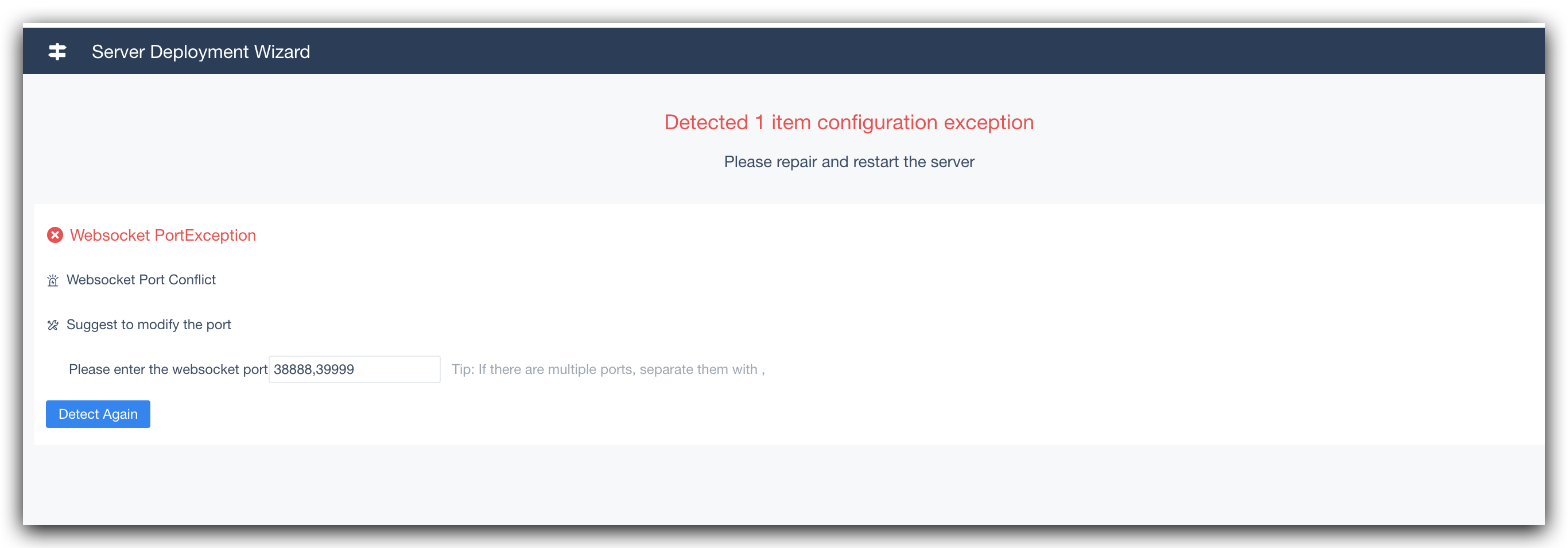This screenshot has height=548, width=1568.
Task: Click the wizard logo icon in header
Action: coord(57,52)
